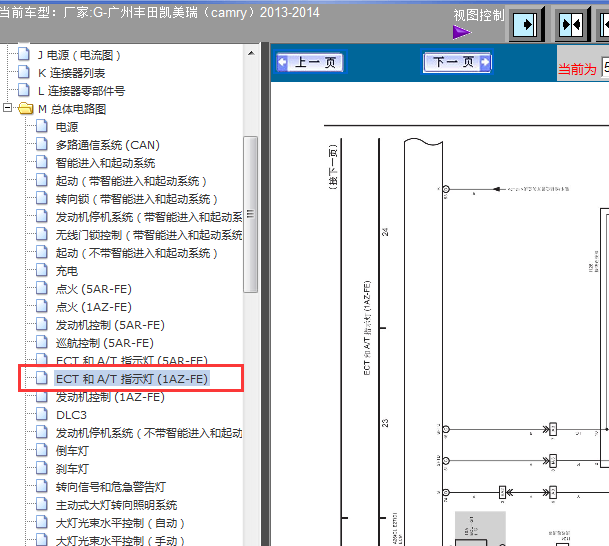This screenshot has height=546, width=609.
Task: Open the DLC3 diagram
Action: 71,415
